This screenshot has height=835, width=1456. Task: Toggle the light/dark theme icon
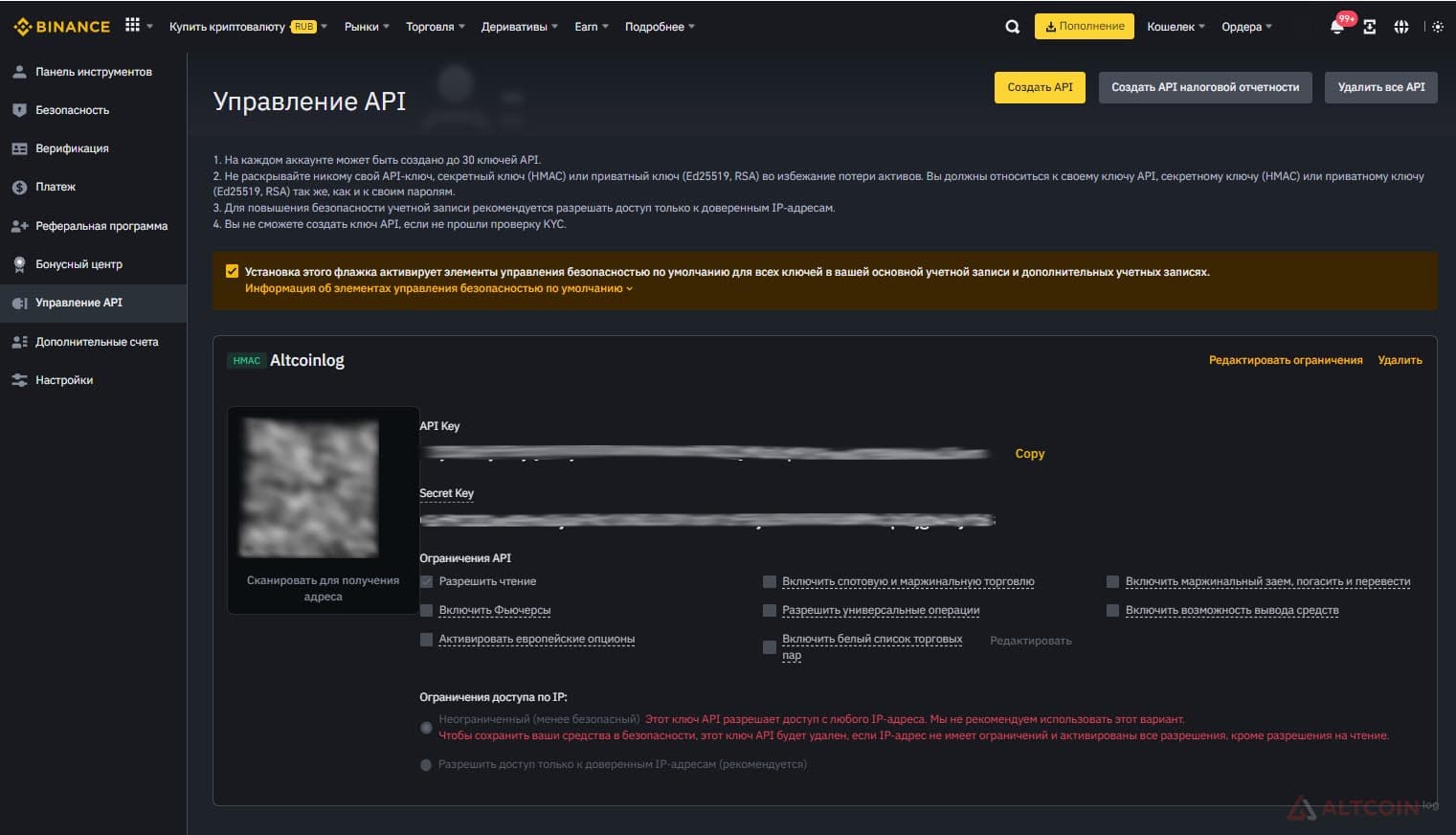tap(1438, 27)
